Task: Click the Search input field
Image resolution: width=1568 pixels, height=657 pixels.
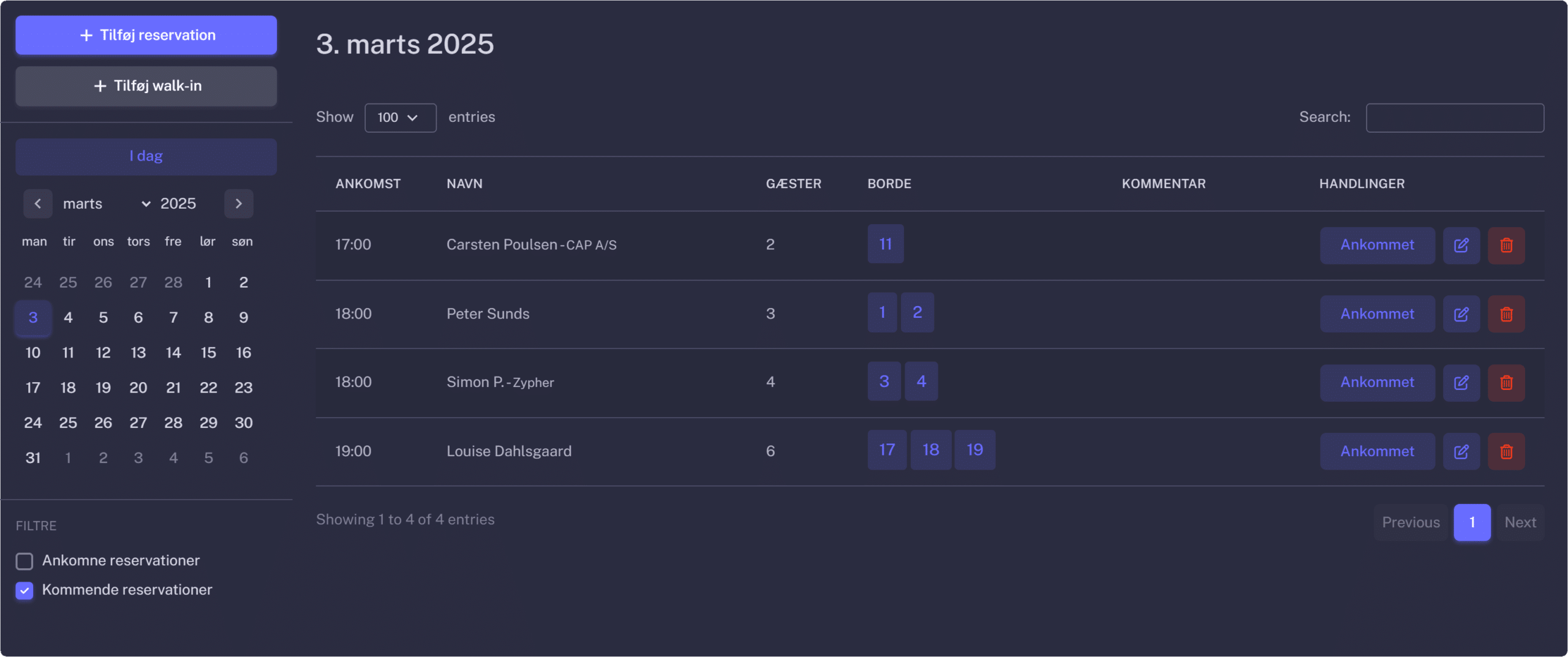Action: click(1455, 118)
